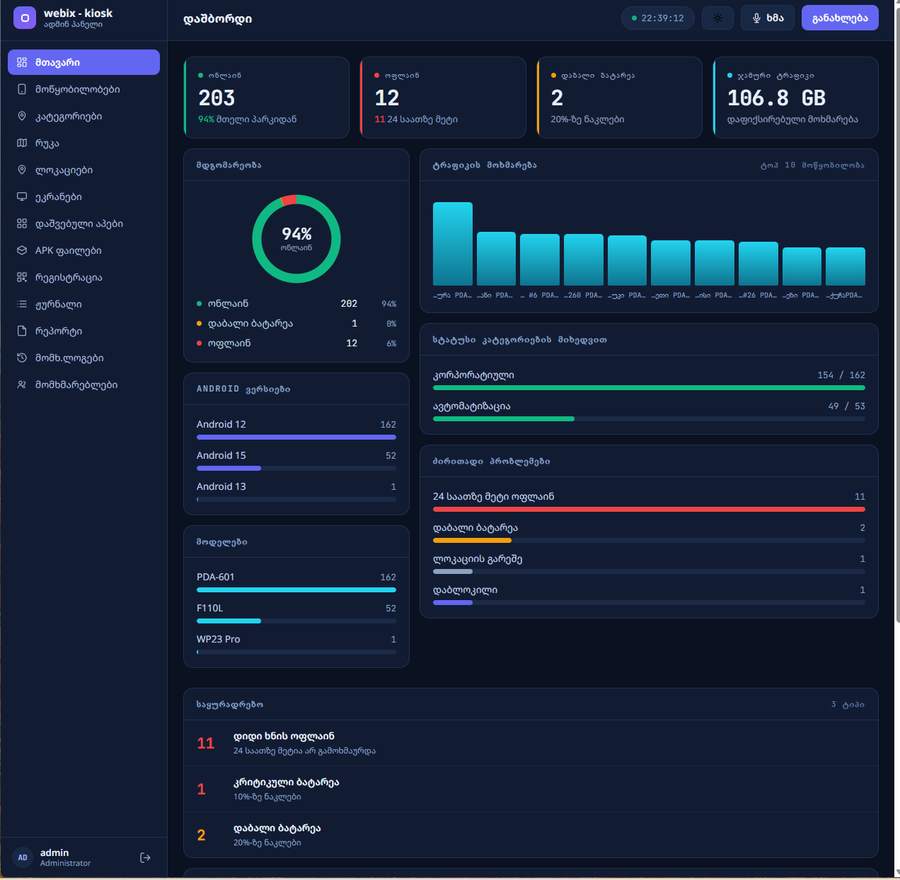The image size is (900, 880).
Task: Open the ოფლაინ 12 summary card
Action: tap(443, 97)
